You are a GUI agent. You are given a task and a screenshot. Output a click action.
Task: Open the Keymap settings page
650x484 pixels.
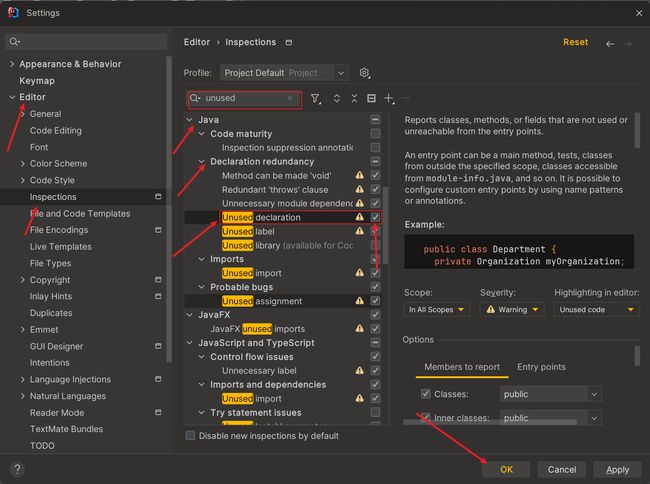click(x=37, y=81)
